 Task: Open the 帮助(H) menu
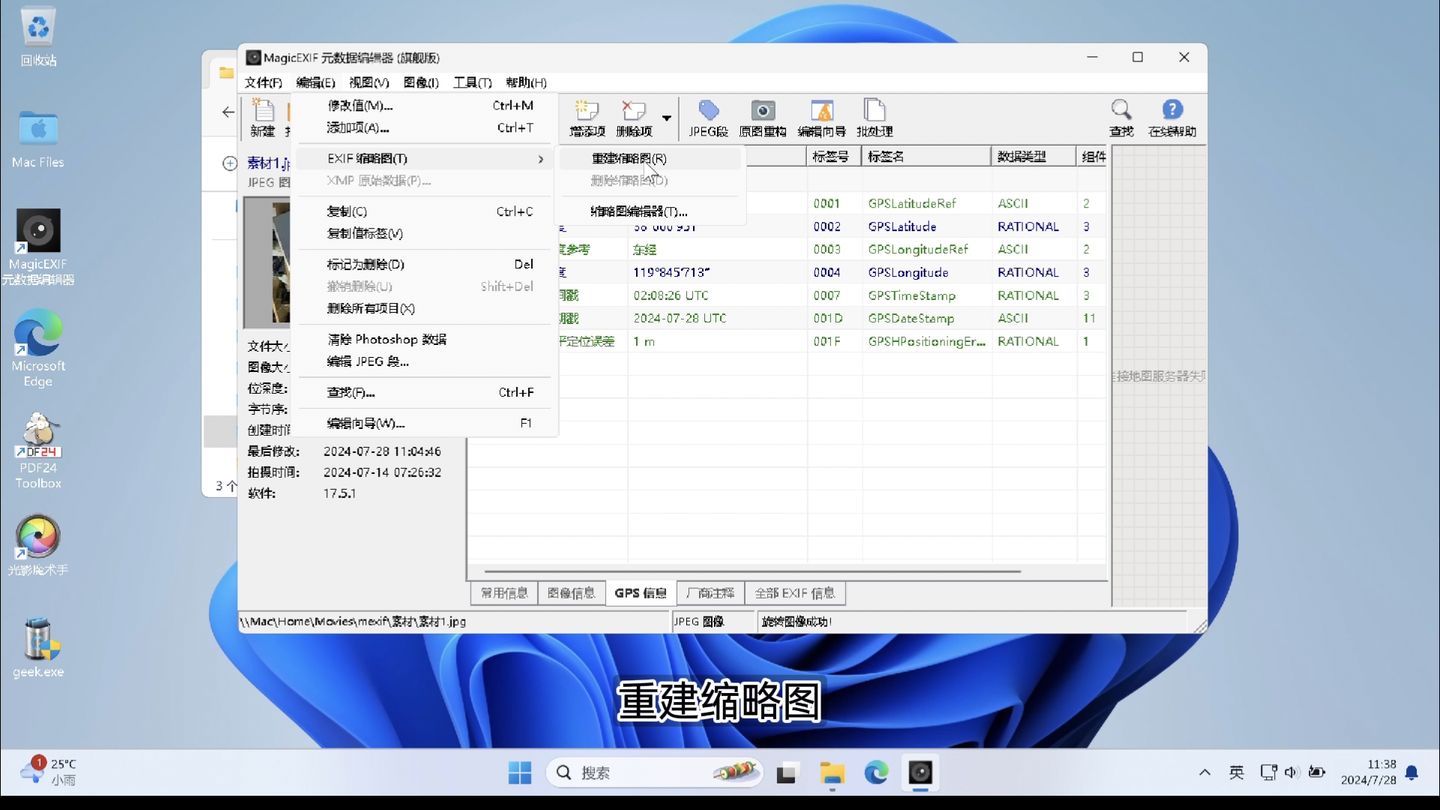pyautogui.click(x=526, y=83)
